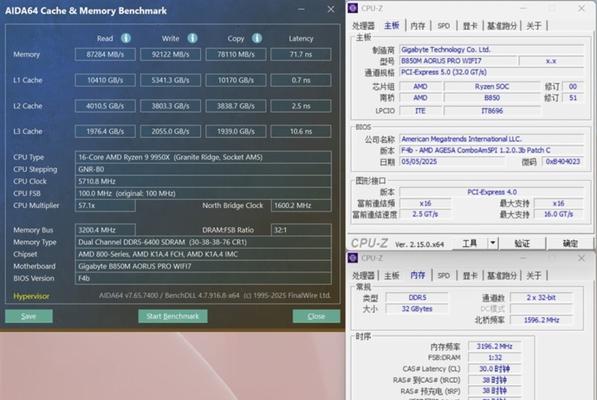Screen dimensions: 597x400
Task: Click Memory Read value 87284 MB/s
Action: [105, 54]
